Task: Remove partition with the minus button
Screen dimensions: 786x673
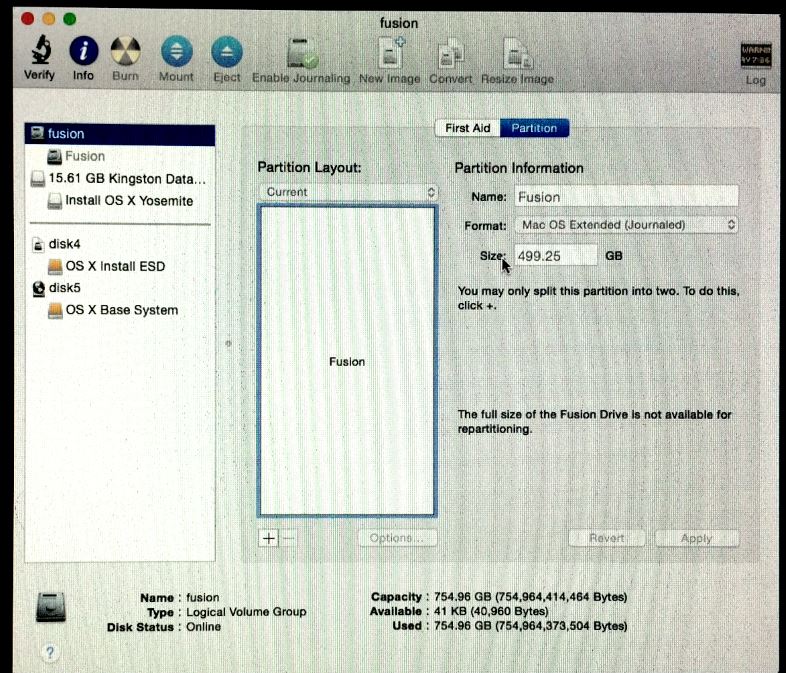Action: point(288,538)
